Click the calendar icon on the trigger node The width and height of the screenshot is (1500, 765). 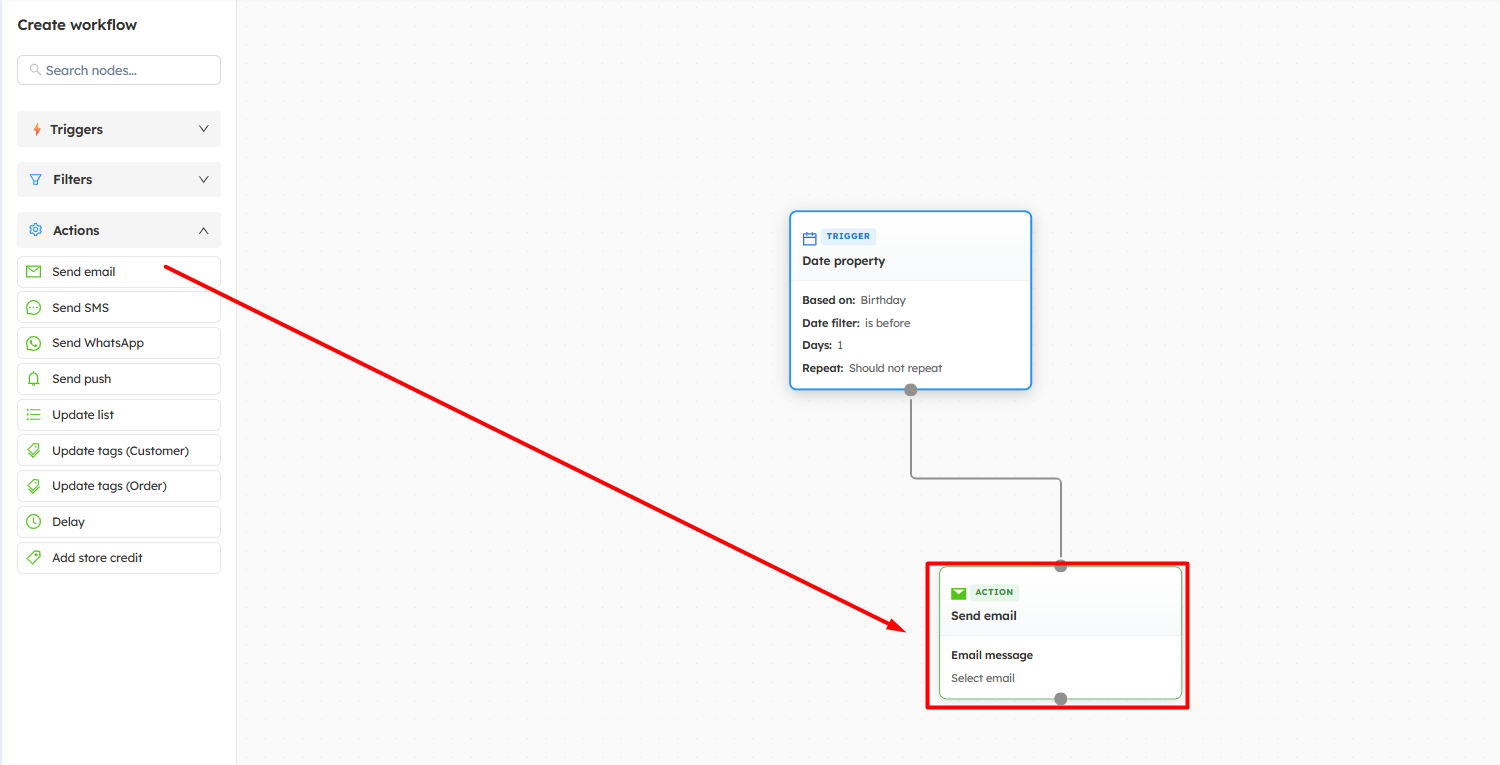point(810,238)
